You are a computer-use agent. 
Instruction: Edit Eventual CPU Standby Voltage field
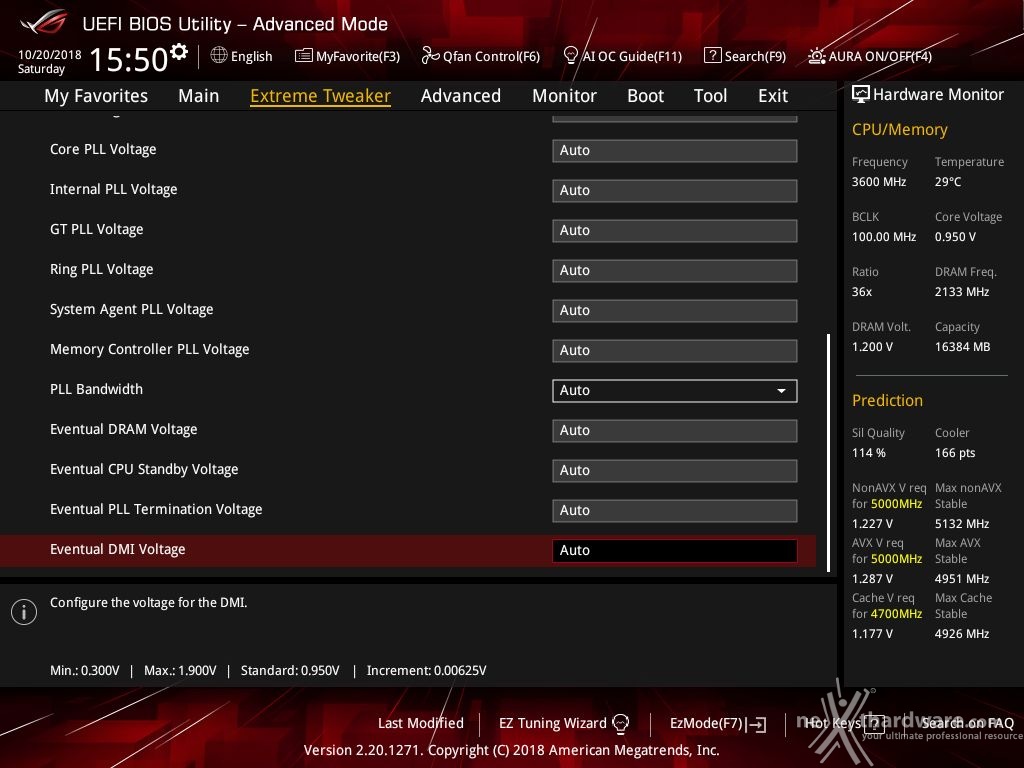click(x=675, y=470)
